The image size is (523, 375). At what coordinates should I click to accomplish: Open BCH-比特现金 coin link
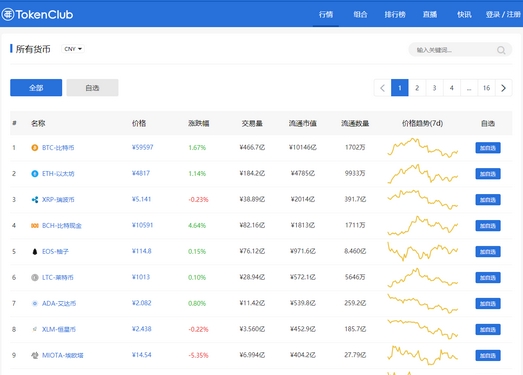pyautogui.click(x=62, y=226)
